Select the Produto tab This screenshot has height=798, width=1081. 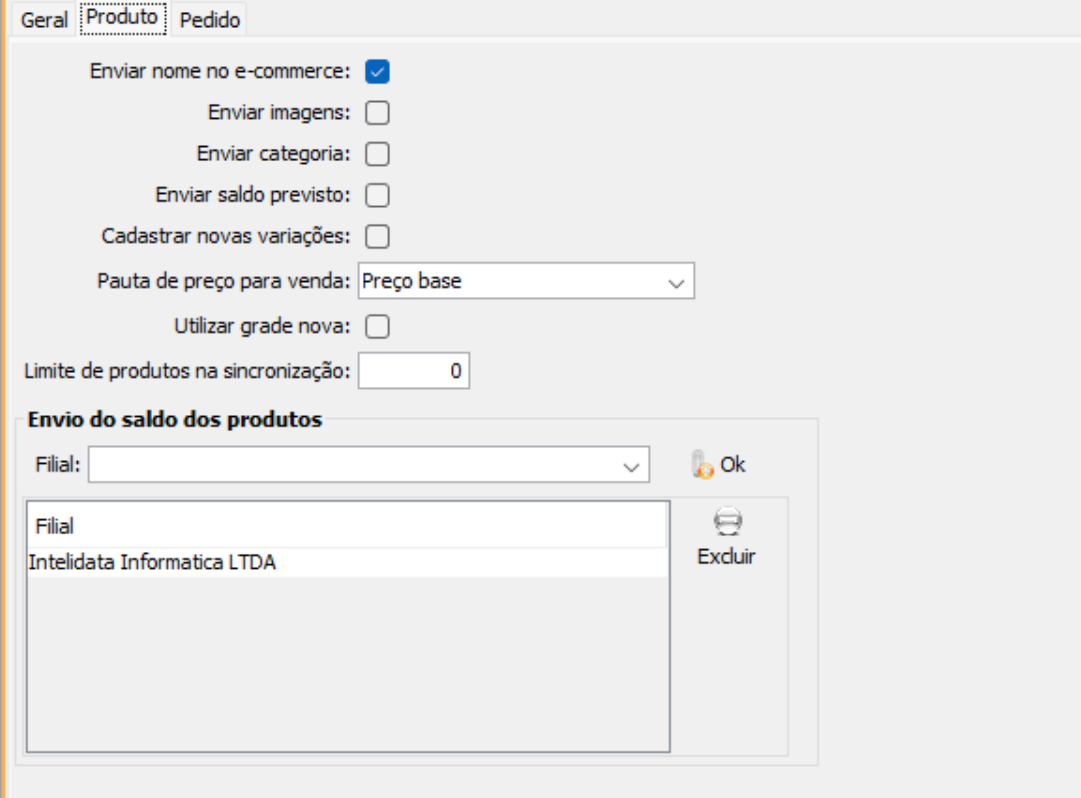[x=122, y=18]
